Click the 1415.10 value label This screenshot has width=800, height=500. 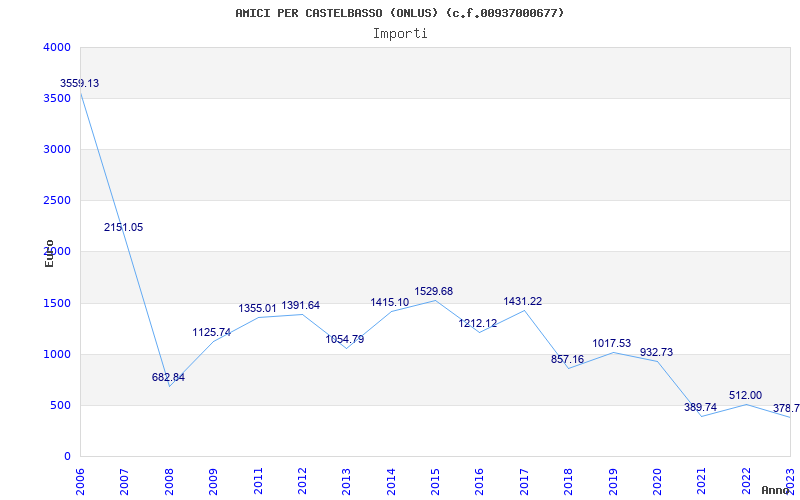tap(390, 303)
